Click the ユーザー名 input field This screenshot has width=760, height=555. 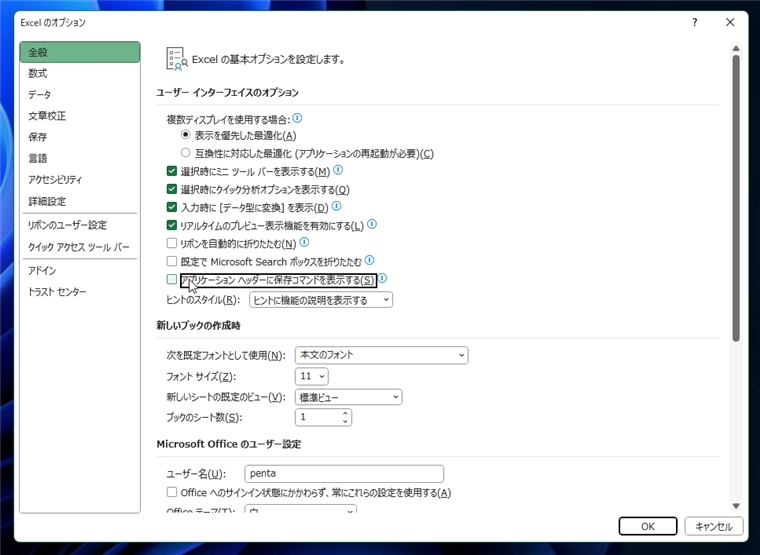click(x=344, y=474)
